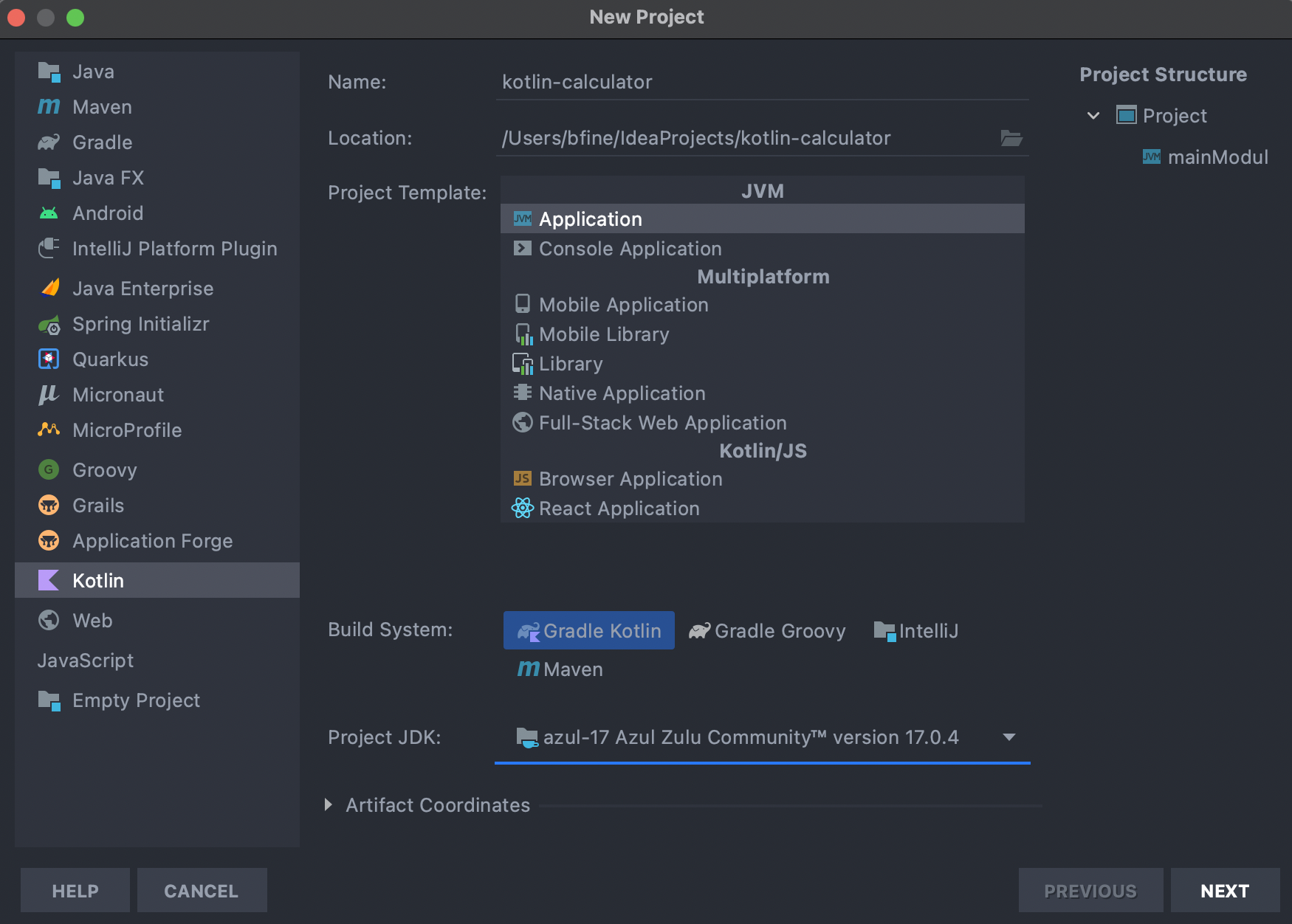Choose Kotlin project type label
This screenshot has width=1292, height=924.
(98, 581)
